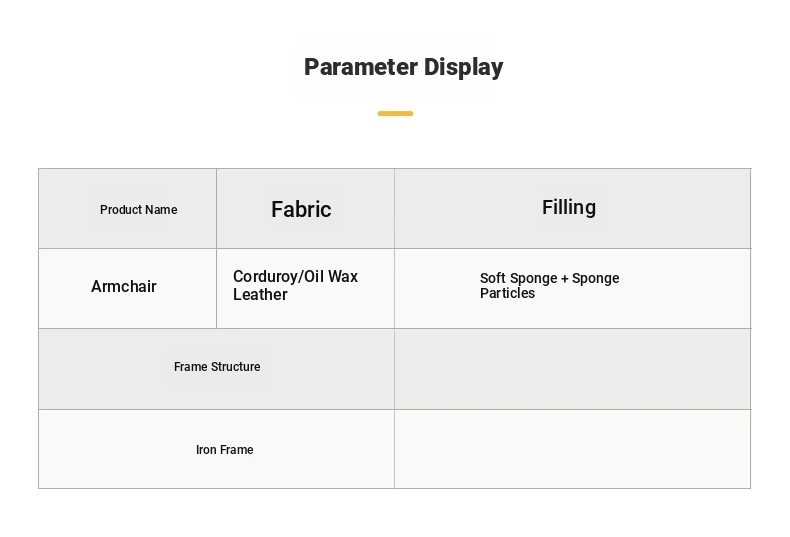Viewport: 790px width, 537px height.
Task: Click the yellow accent bar below the heading
Action: click(x=395, y=114)
